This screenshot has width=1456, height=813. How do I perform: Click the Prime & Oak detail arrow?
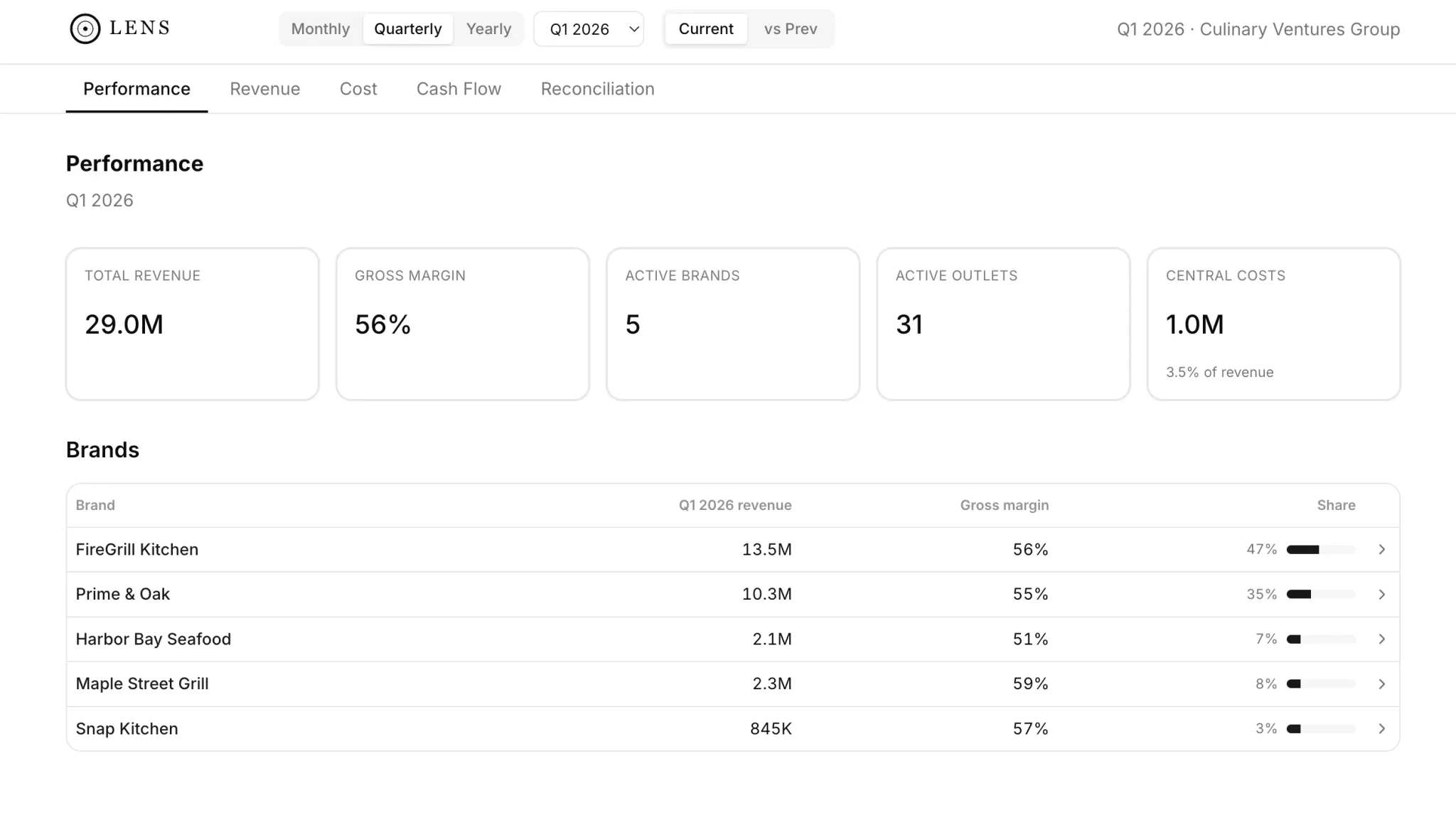pos(1382,594)
